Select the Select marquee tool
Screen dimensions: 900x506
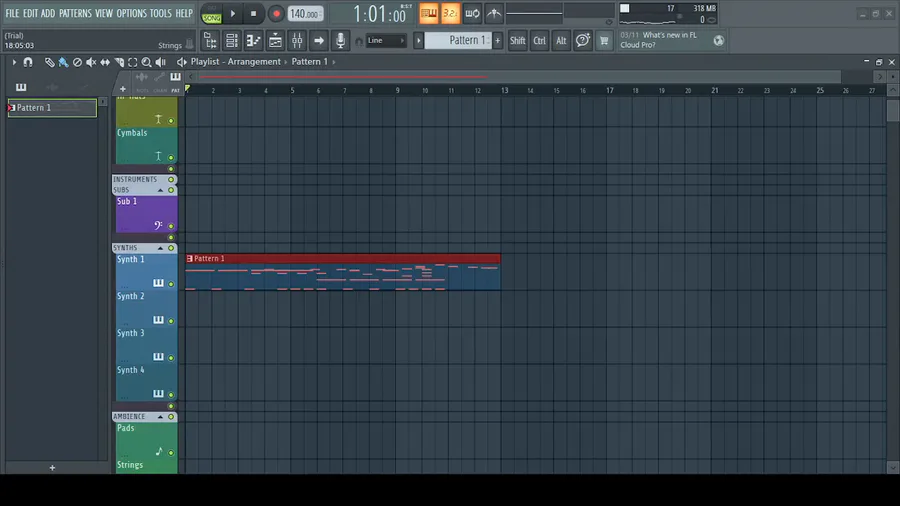coord(133,62)
